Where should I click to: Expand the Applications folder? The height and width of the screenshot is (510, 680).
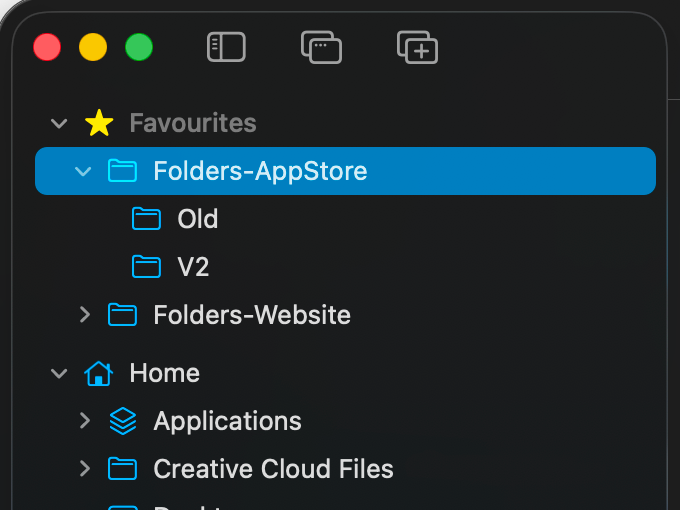(x=84, y=421)
